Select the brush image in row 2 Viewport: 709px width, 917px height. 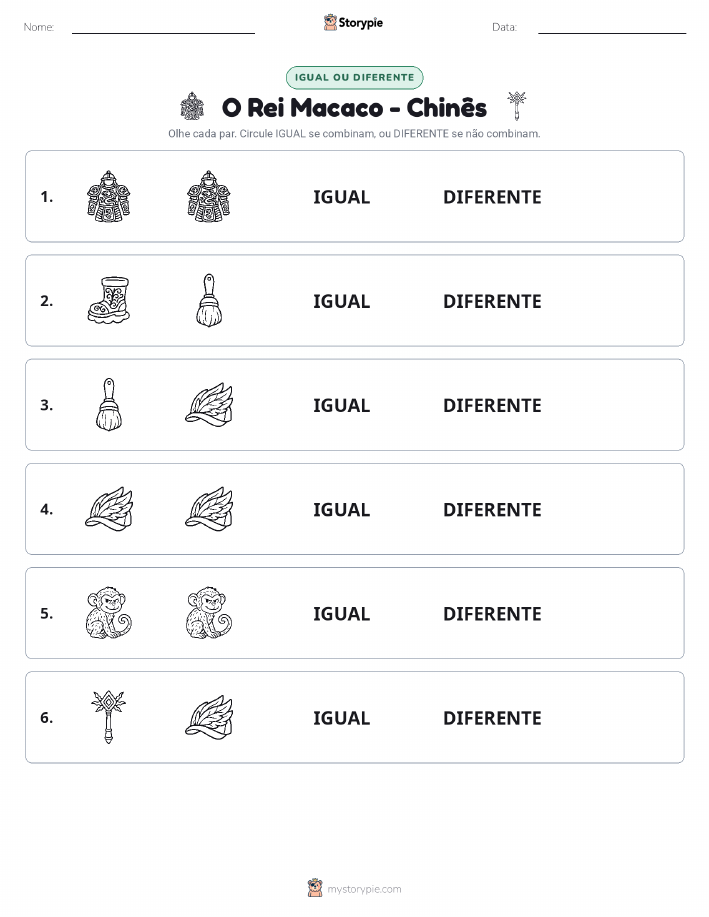(209, 300)
